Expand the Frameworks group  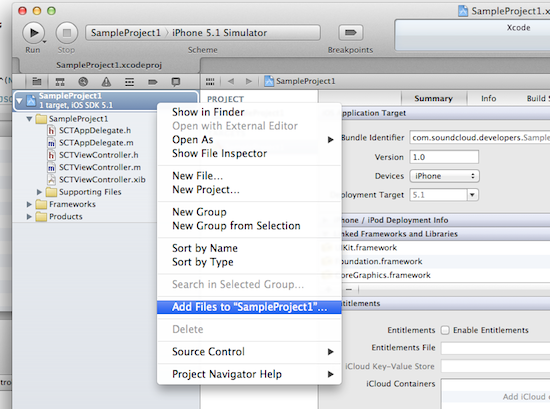29,204
